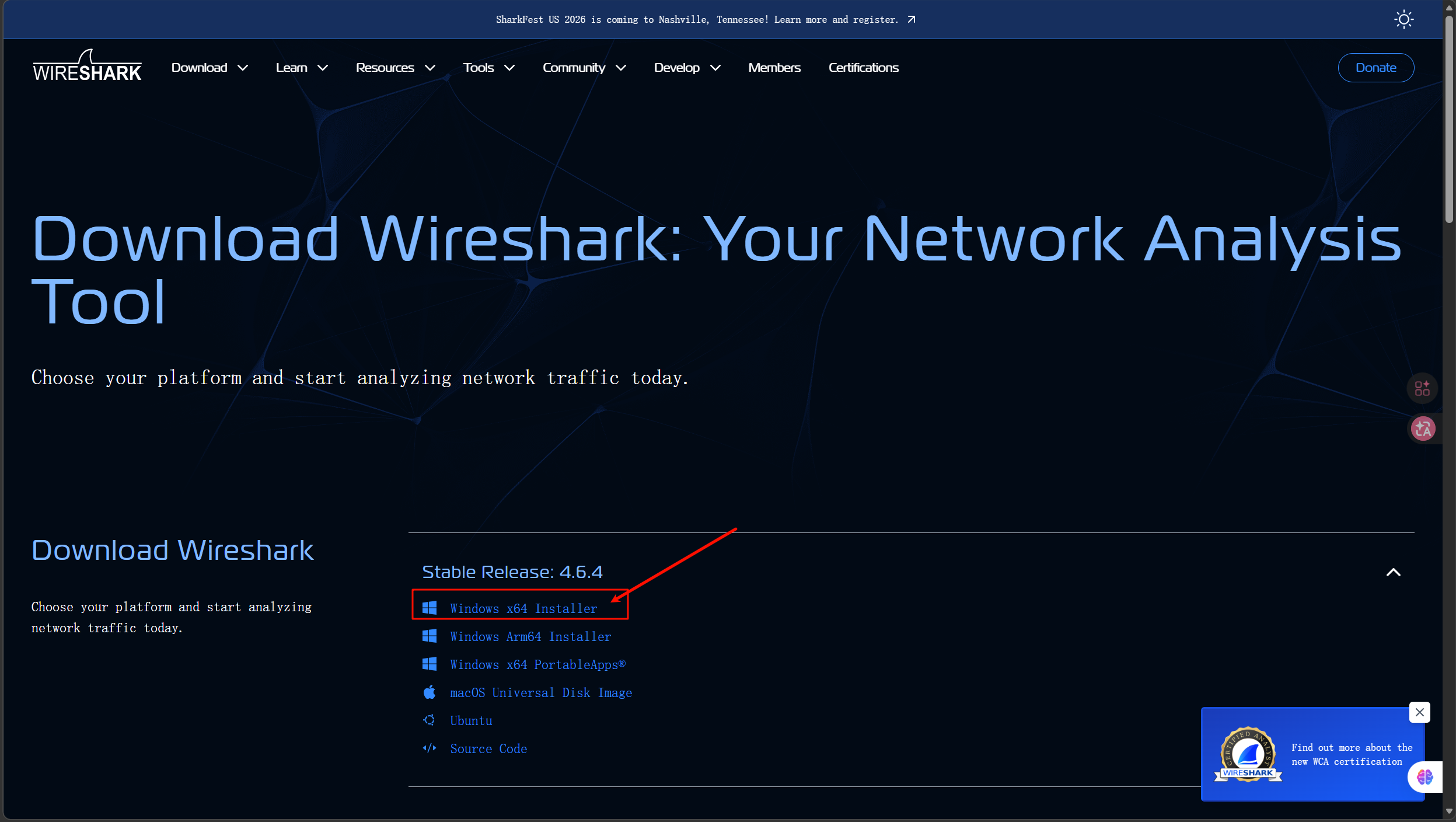Image resolution: width=1456 pixels, height=822 pixels.
Task: Click the grid-plus sidebar widget icon
Action: pos(1422,388)
